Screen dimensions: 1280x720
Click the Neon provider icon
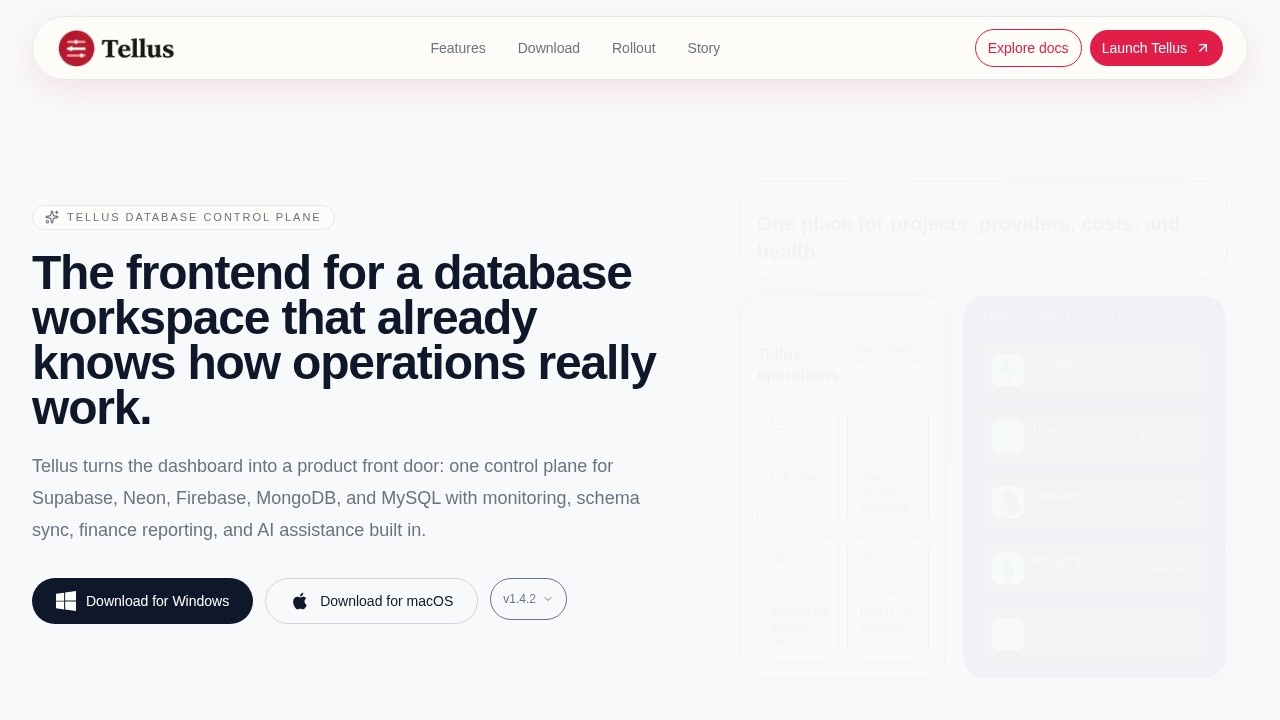(1008, 436)
